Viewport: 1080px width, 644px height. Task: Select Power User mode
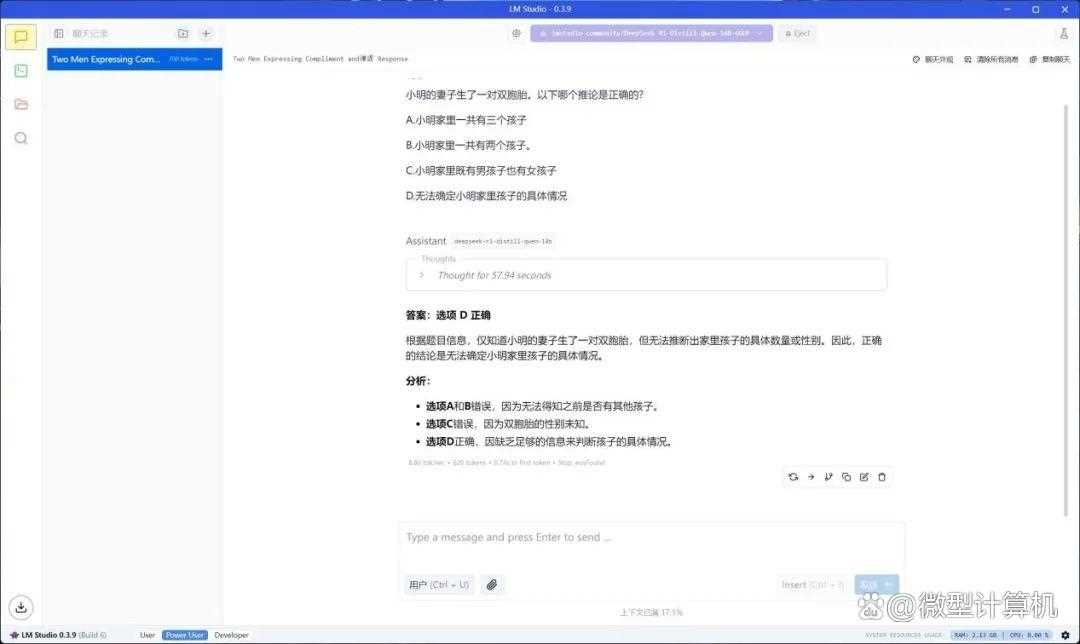tap(184, 635)
